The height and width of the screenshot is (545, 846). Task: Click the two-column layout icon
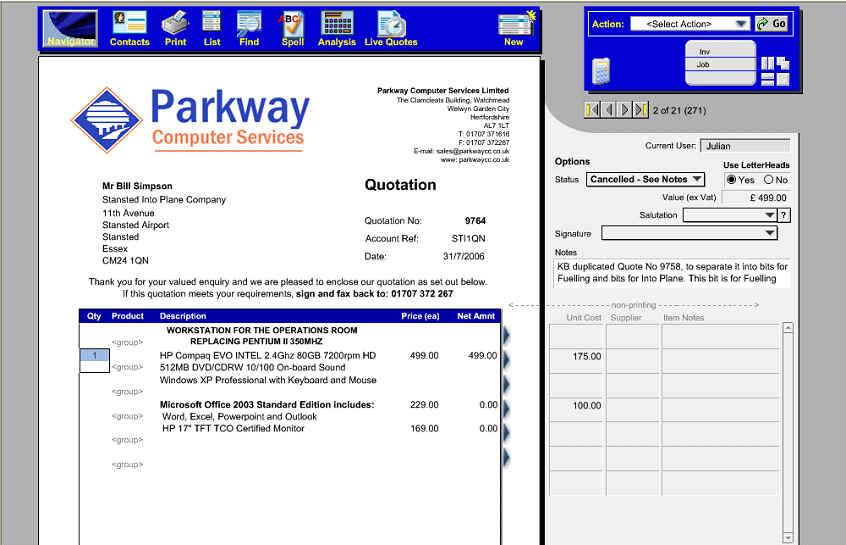767,64
